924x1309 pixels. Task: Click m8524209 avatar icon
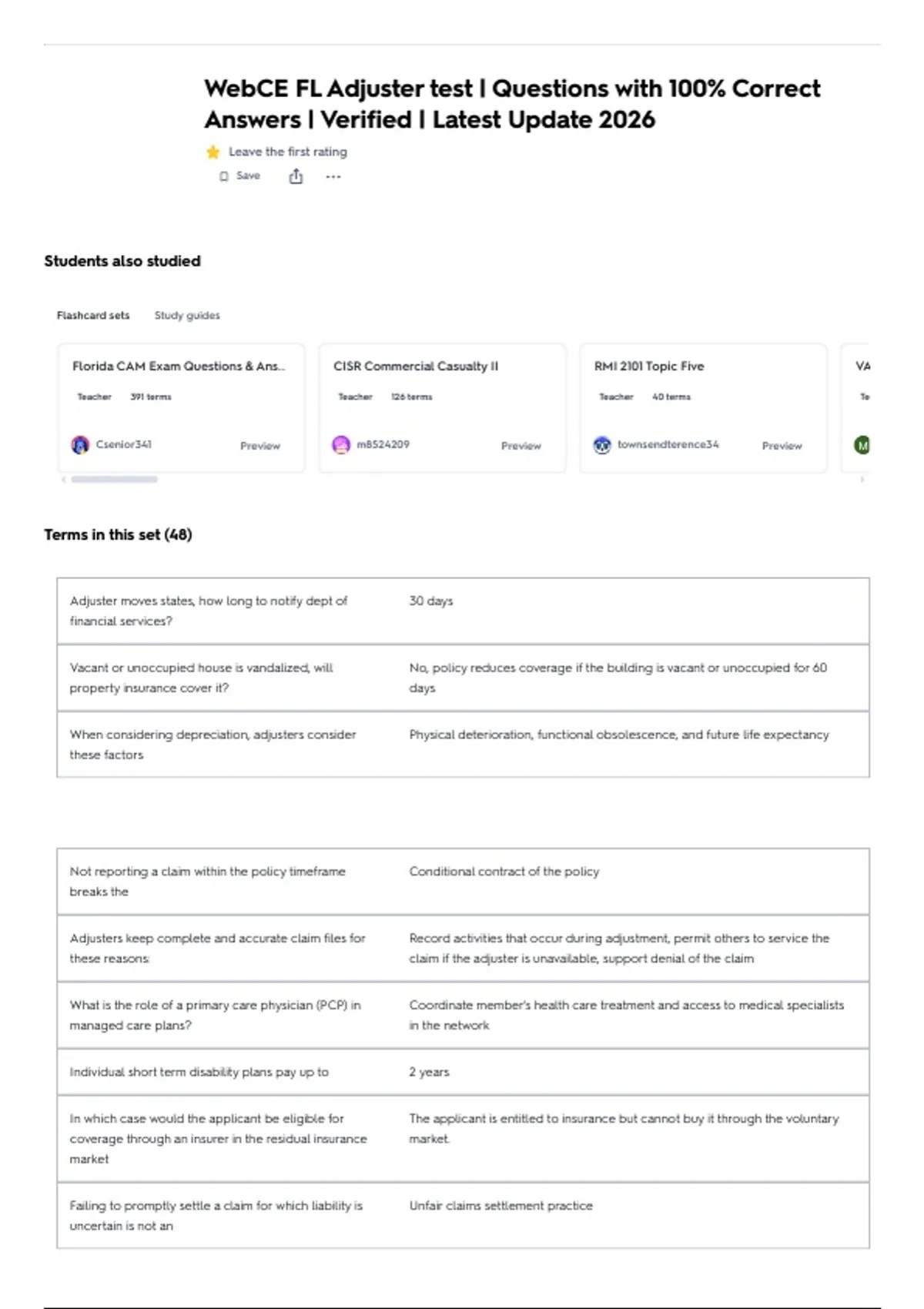point(341,445)
